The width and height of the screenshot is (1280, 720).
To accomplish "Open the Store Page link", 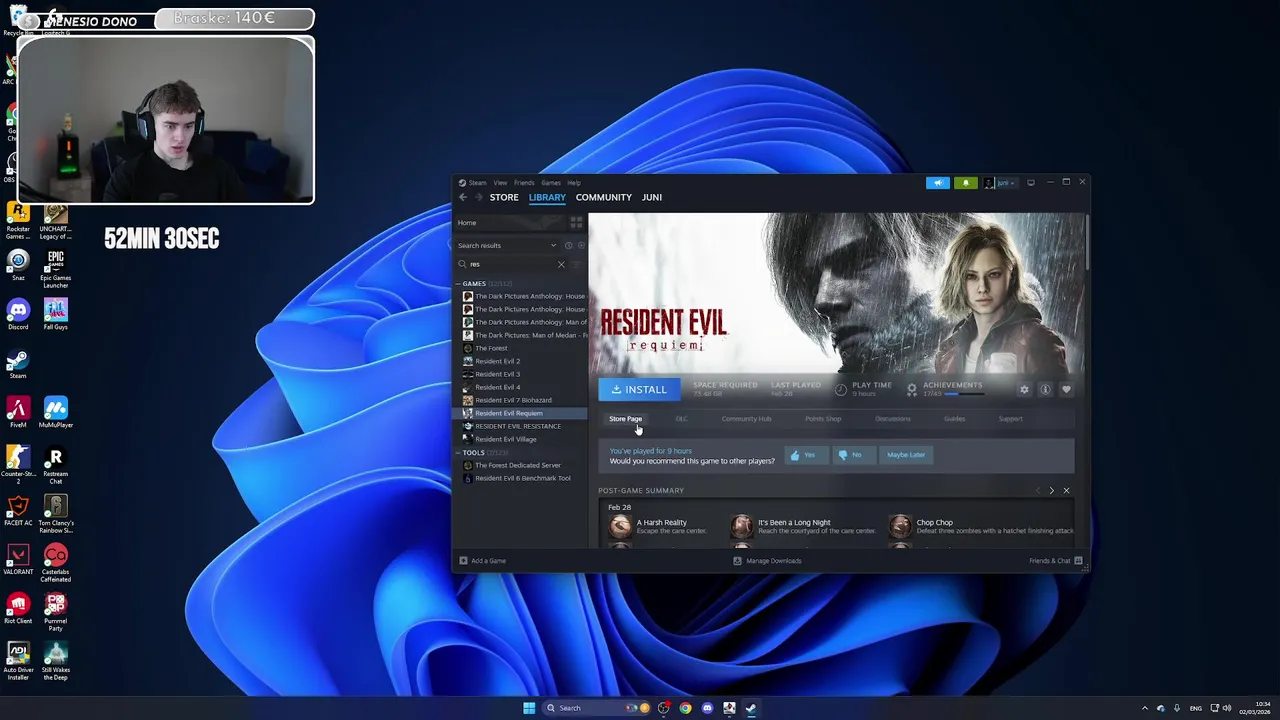I will pos(625,419).
